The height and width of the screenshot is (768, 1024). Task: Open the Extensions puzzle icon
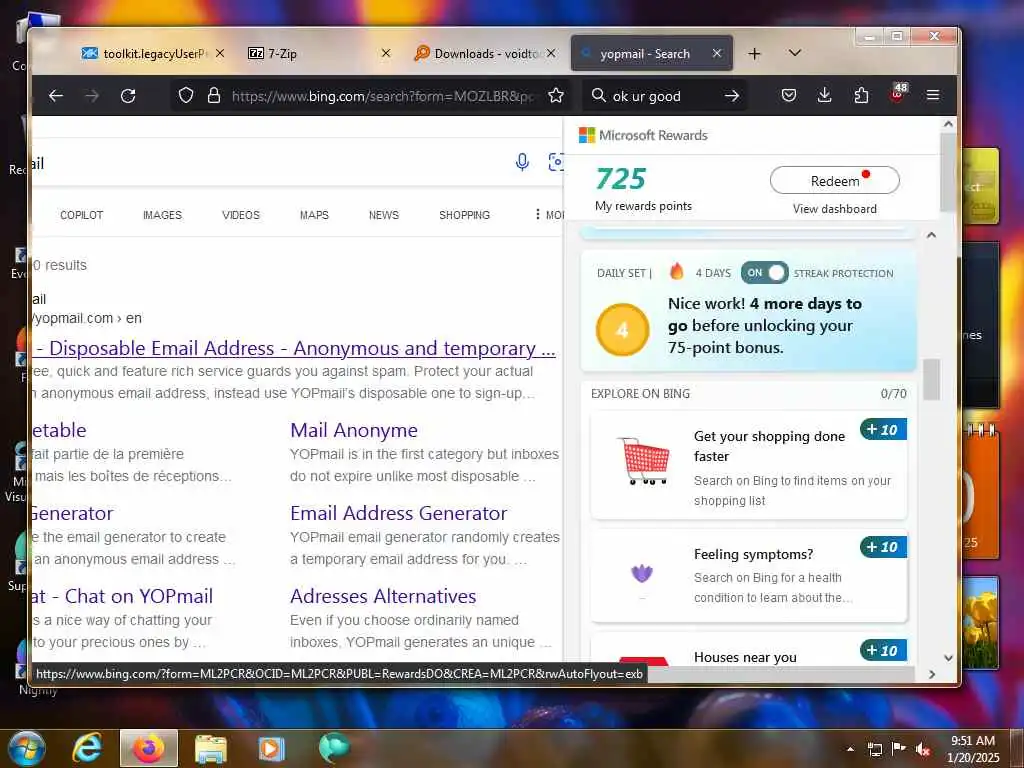861,96
